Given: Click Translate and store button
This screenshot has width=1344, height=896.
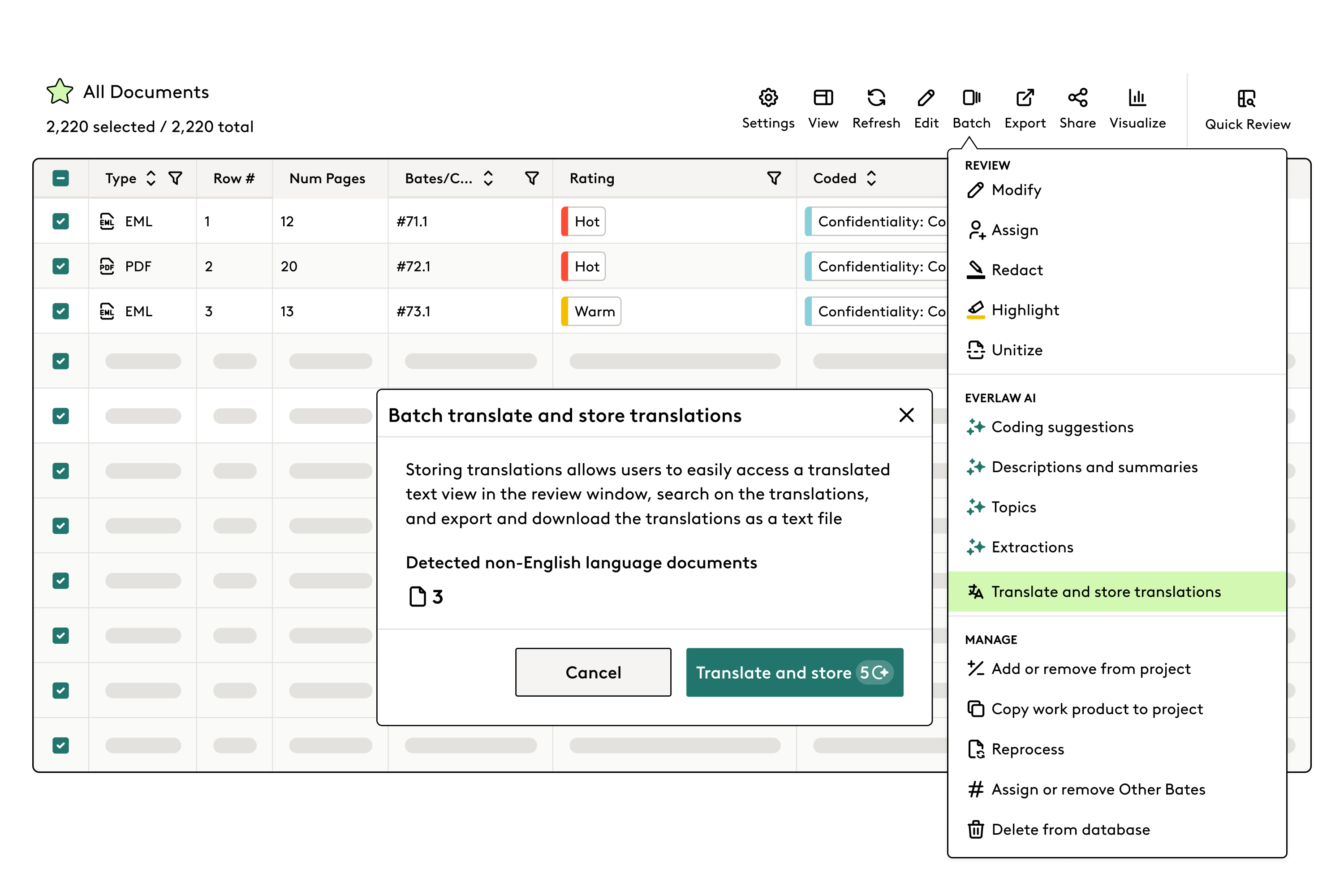Looking at the screenshot, I should tap(794, 672).
